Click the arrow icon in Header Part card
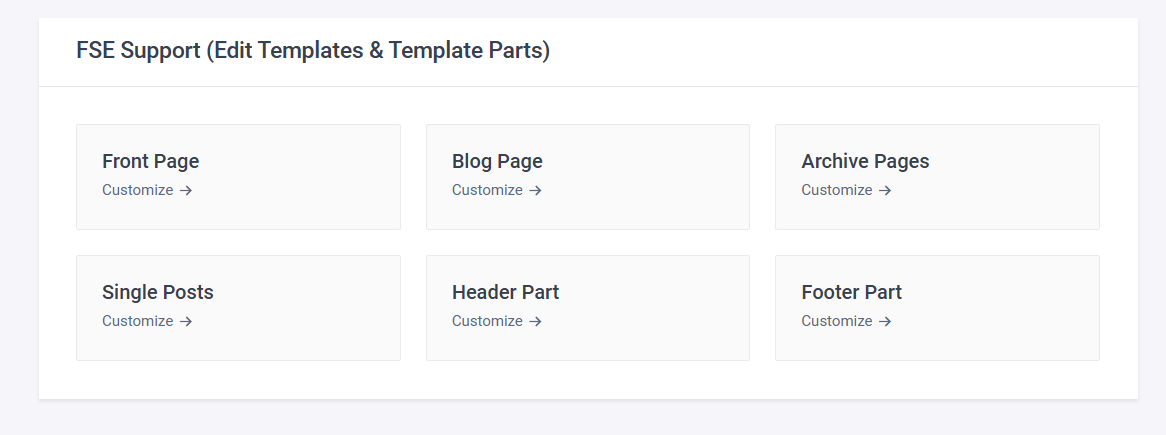The height and width of the screenshot is (435, 1166). coord(535,321)
